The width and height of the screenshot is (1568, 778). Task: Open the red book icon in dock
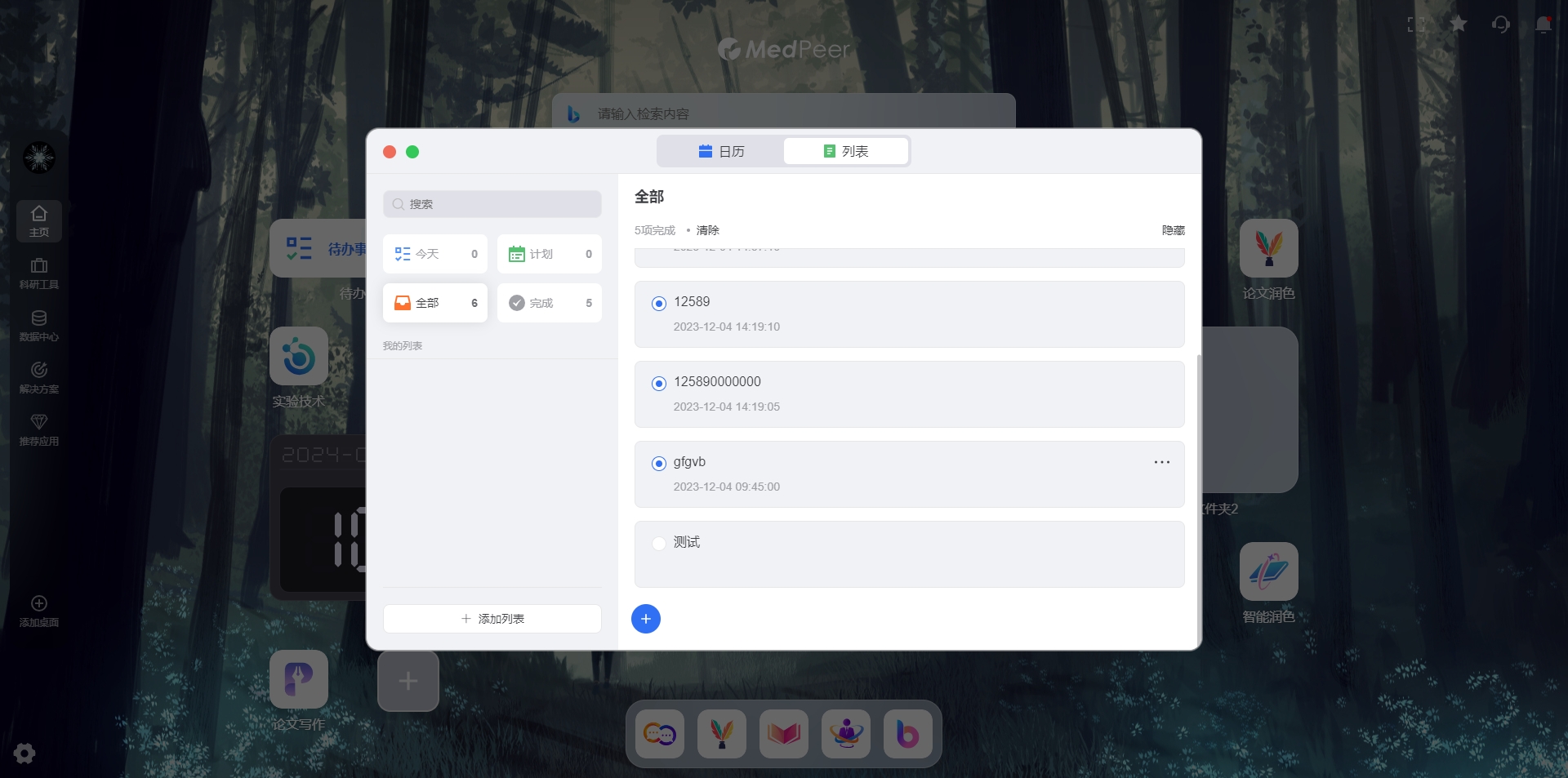click(784, 734)
